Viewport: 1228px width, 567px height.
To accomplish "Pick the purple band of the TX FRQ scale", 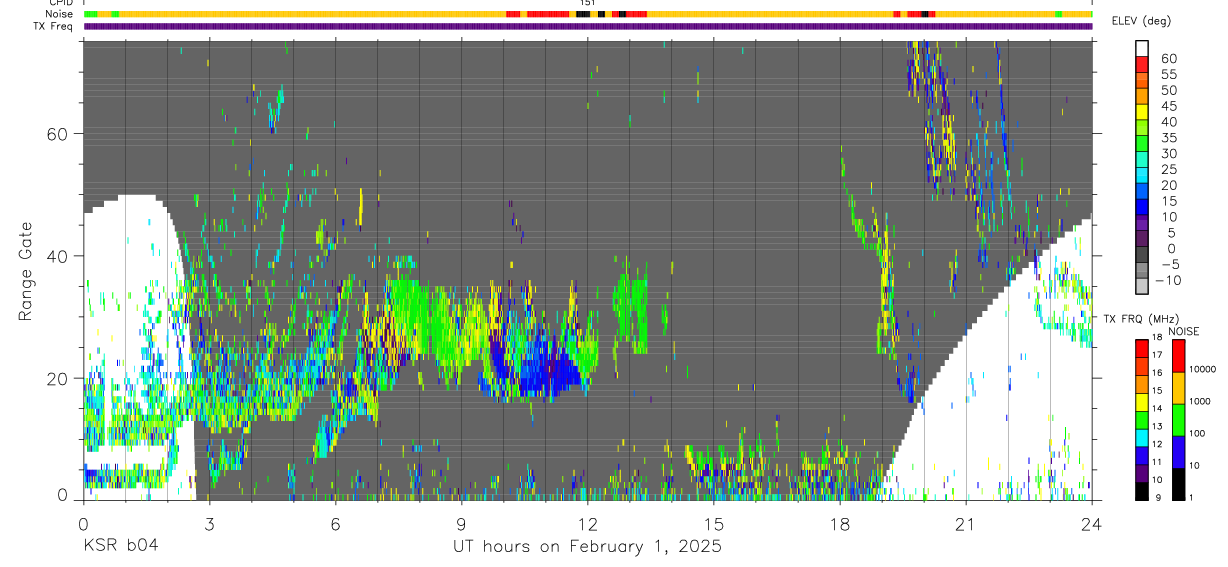I will pos(1142,472).
